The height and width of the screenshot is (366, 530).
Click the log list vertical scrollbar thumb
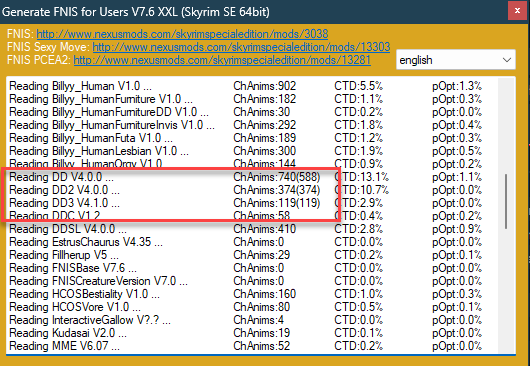pos(506,201)
